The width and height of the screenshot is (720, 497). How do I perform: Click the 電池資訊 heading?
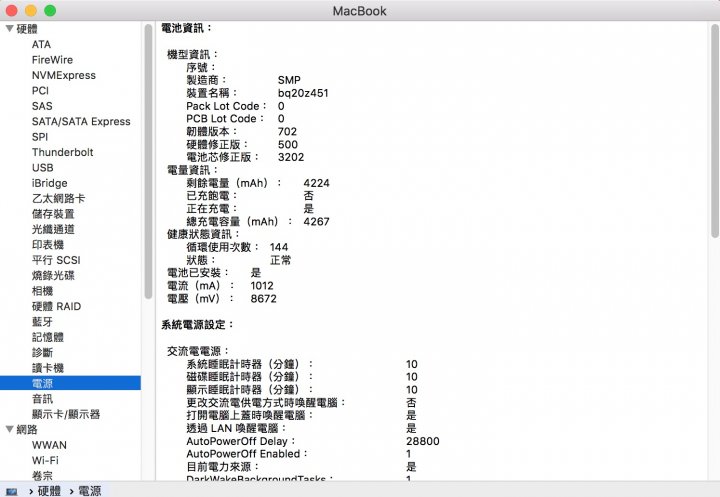point(186,28)
